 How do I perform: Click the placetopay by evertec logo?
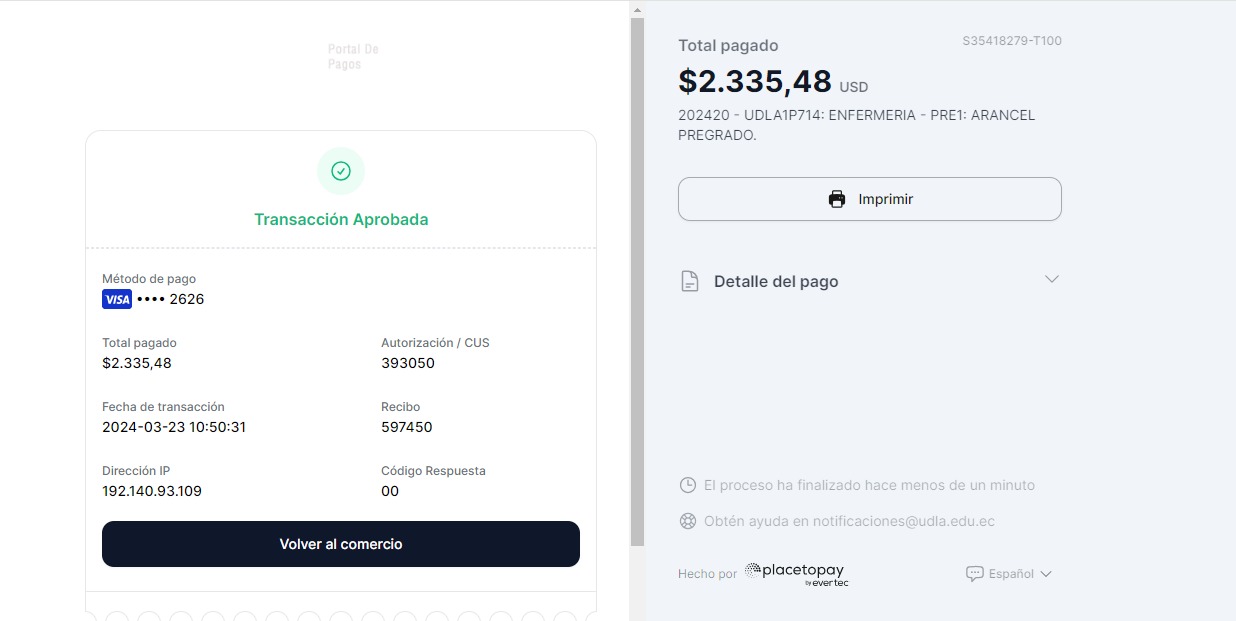(797, 573)
